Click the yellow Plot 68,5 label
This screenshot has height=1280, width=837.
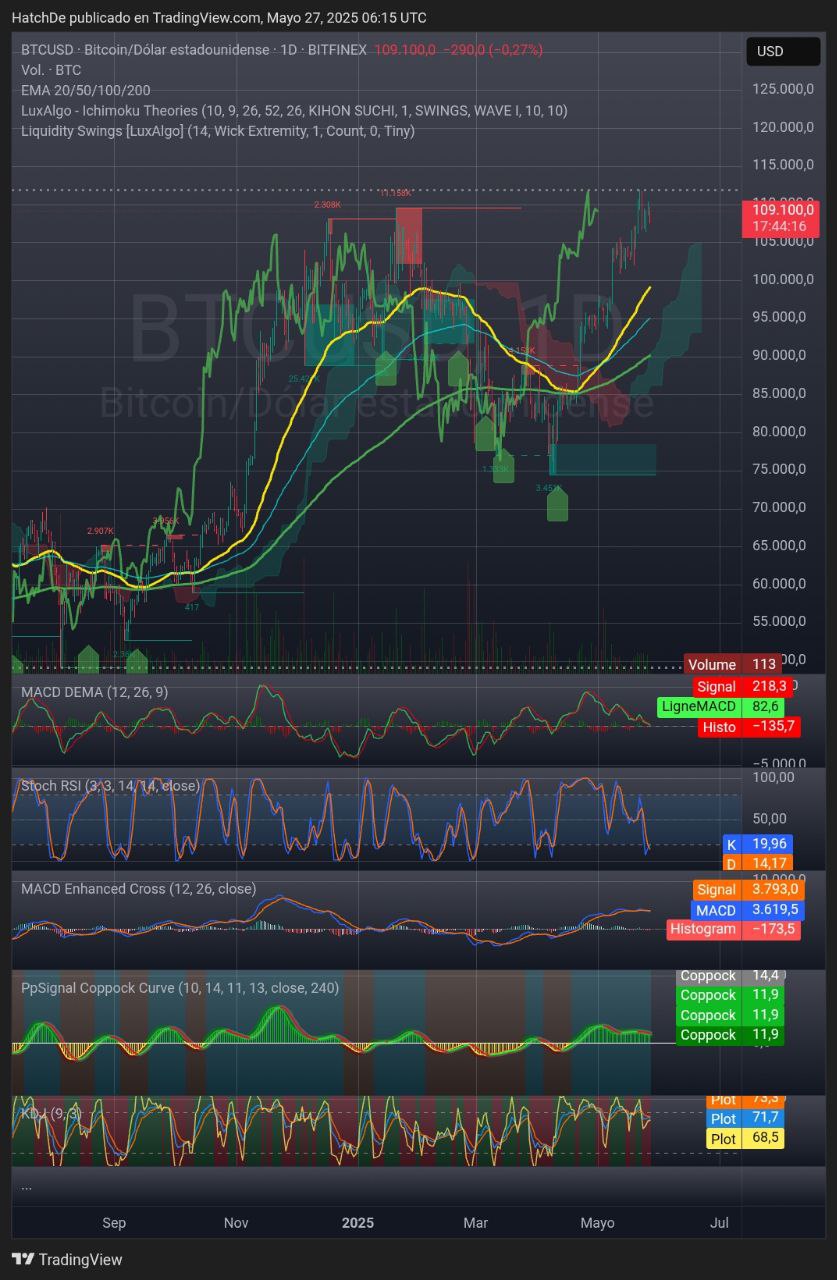click(744, 1138)
